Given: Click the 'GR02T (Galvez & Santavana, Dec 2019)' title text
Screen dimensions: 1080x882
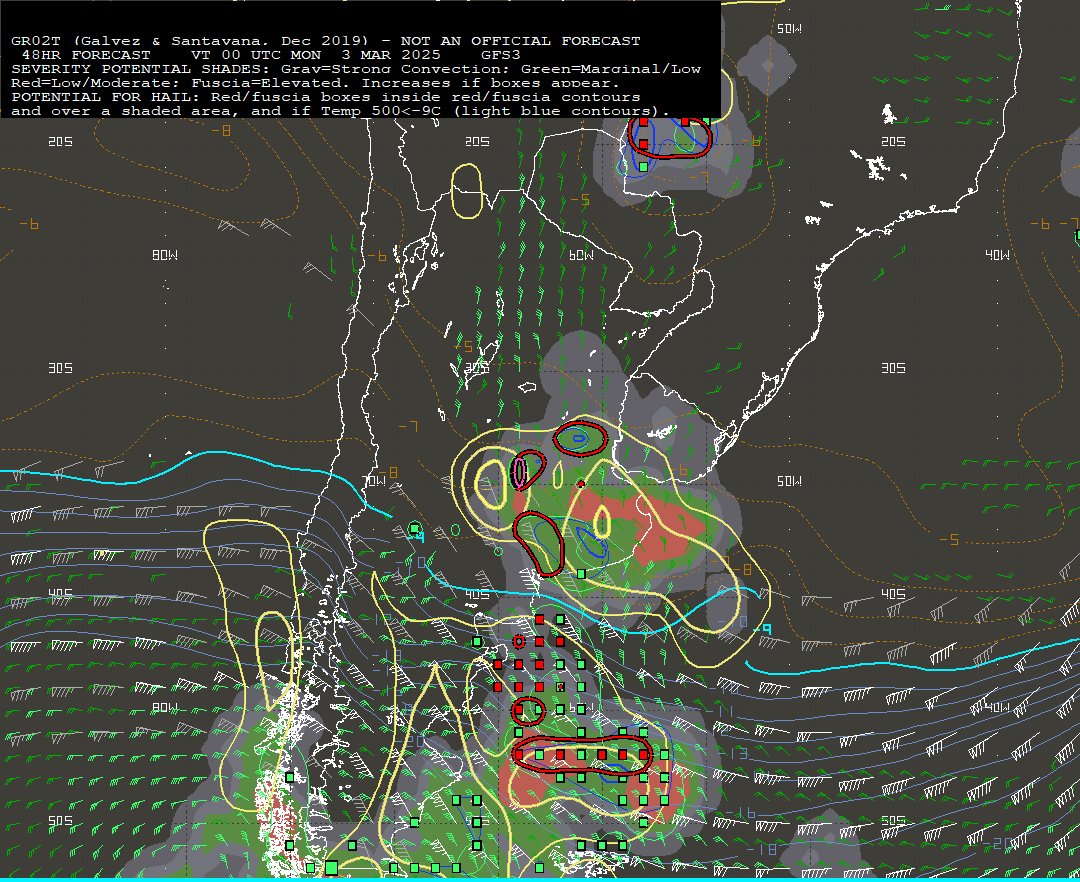Looking at the screenshot, I should [x=190, y=41].
